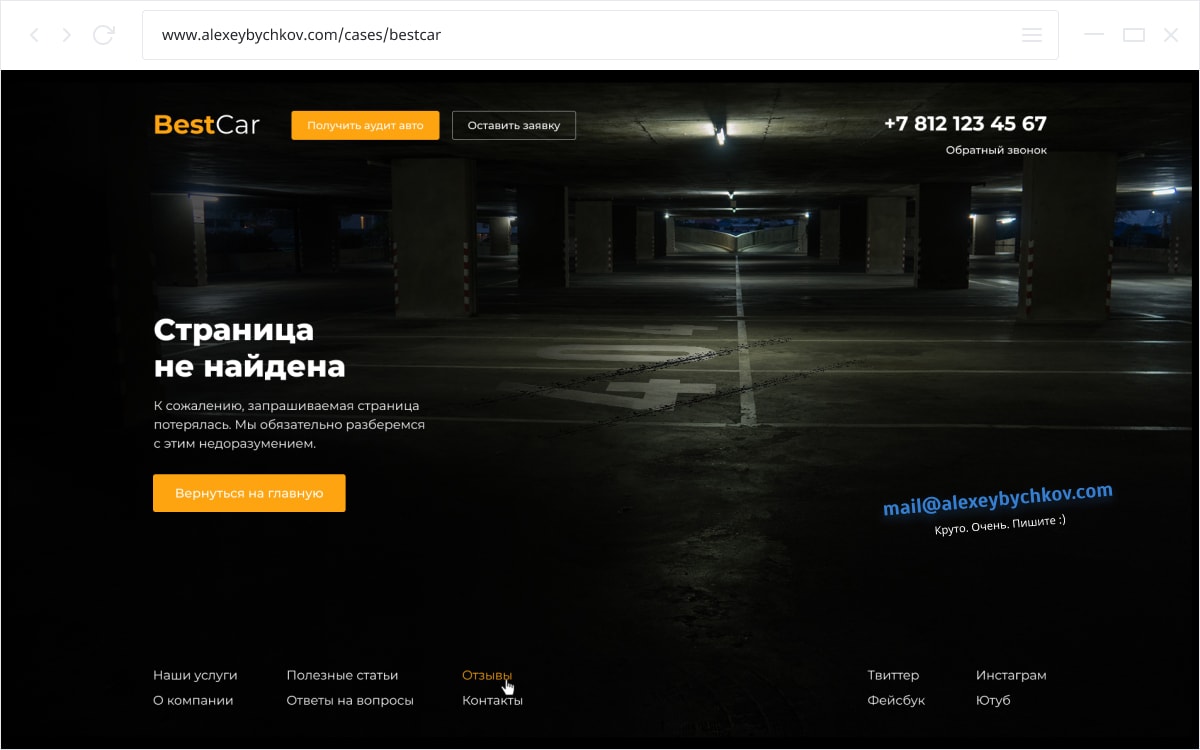
Task: Go to the 'Контакты' page link
Action: coord(492,700)
